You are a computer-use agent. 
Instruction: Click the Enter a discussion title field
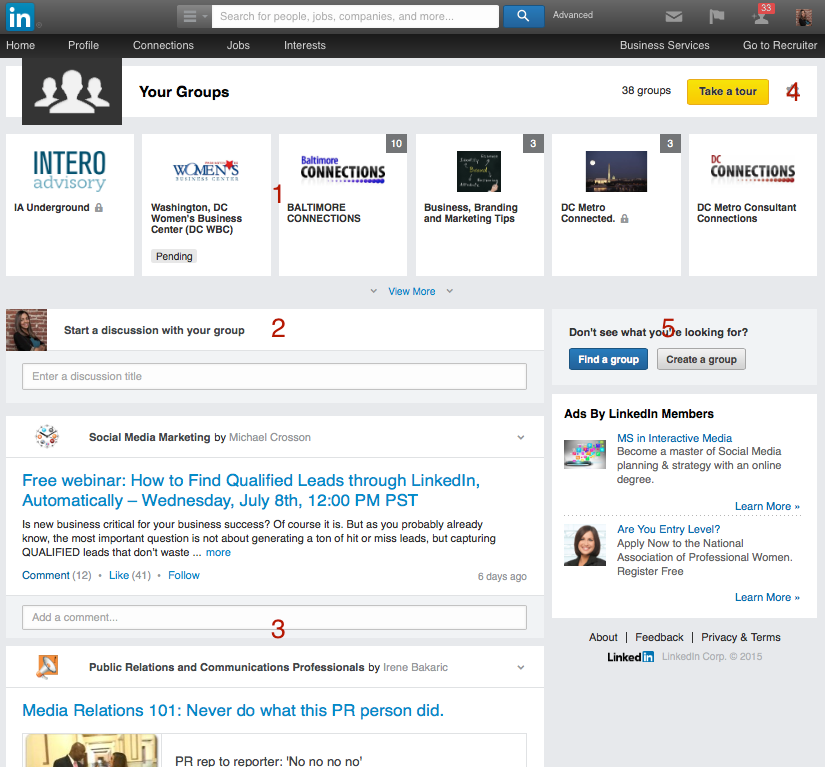pos(274,376)
